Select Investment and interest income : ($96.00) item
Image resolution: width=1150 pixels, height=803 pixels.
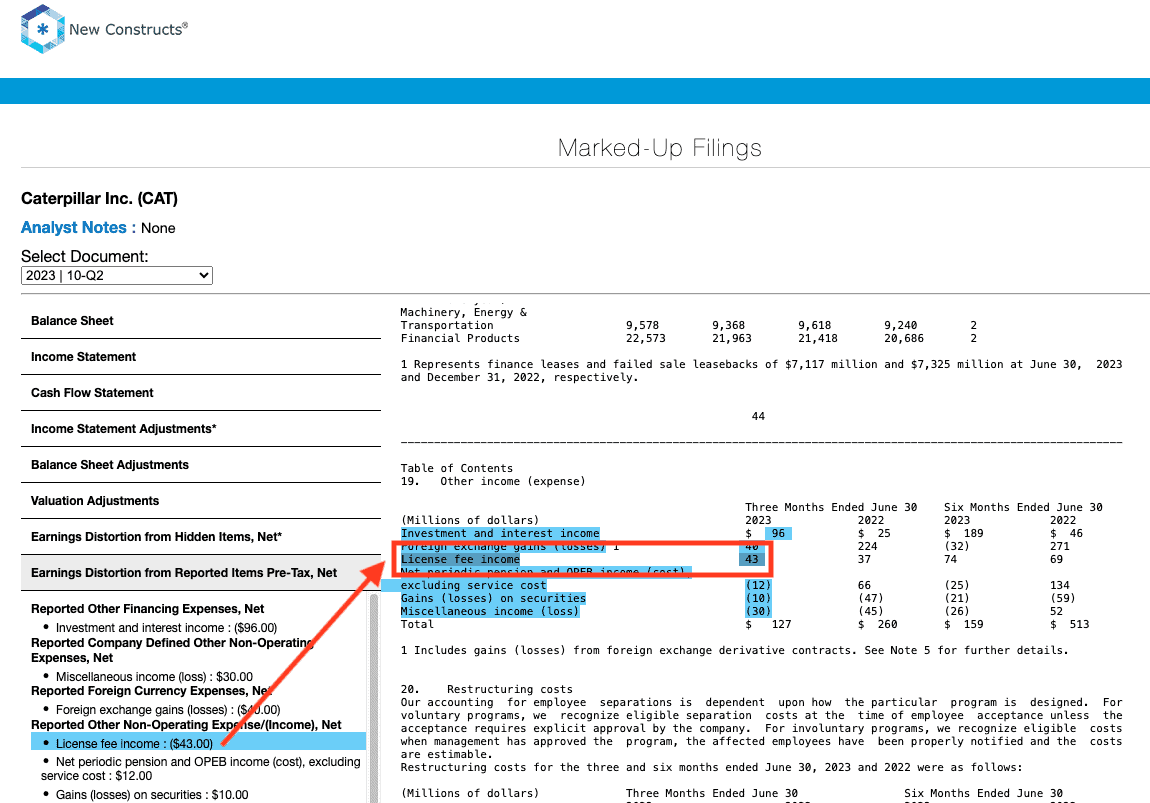tap(166, 628)
